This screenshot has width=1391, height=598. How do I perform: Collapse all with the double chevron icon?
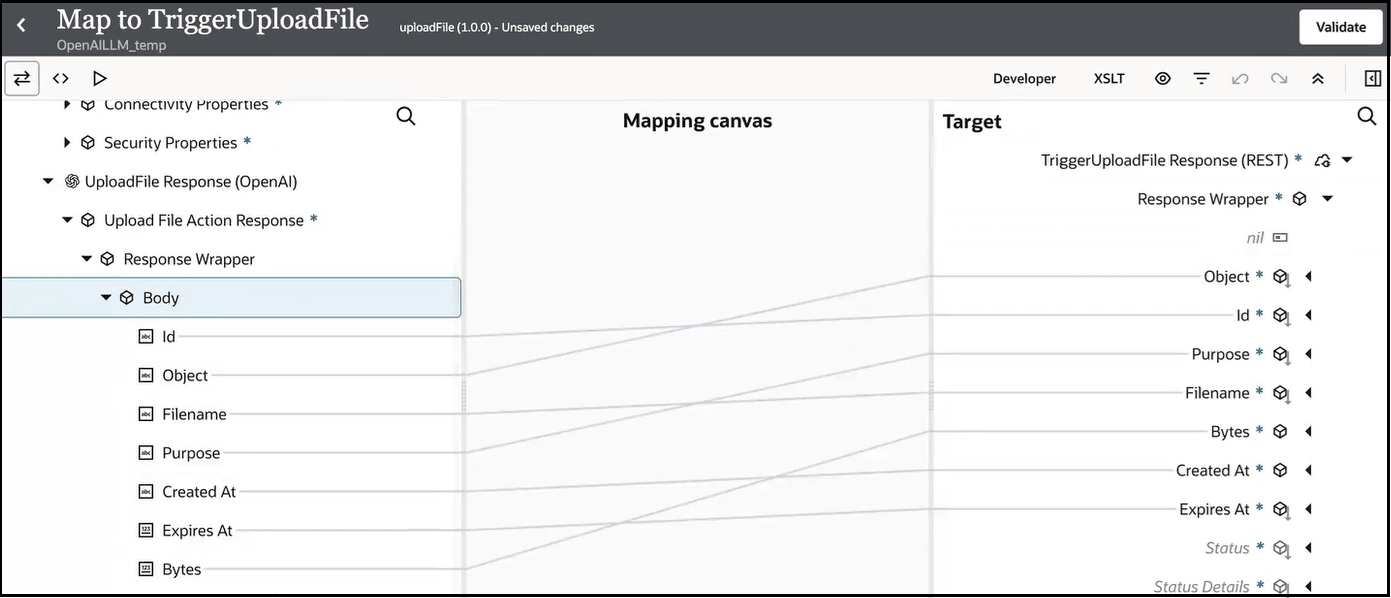(1318, 78)
